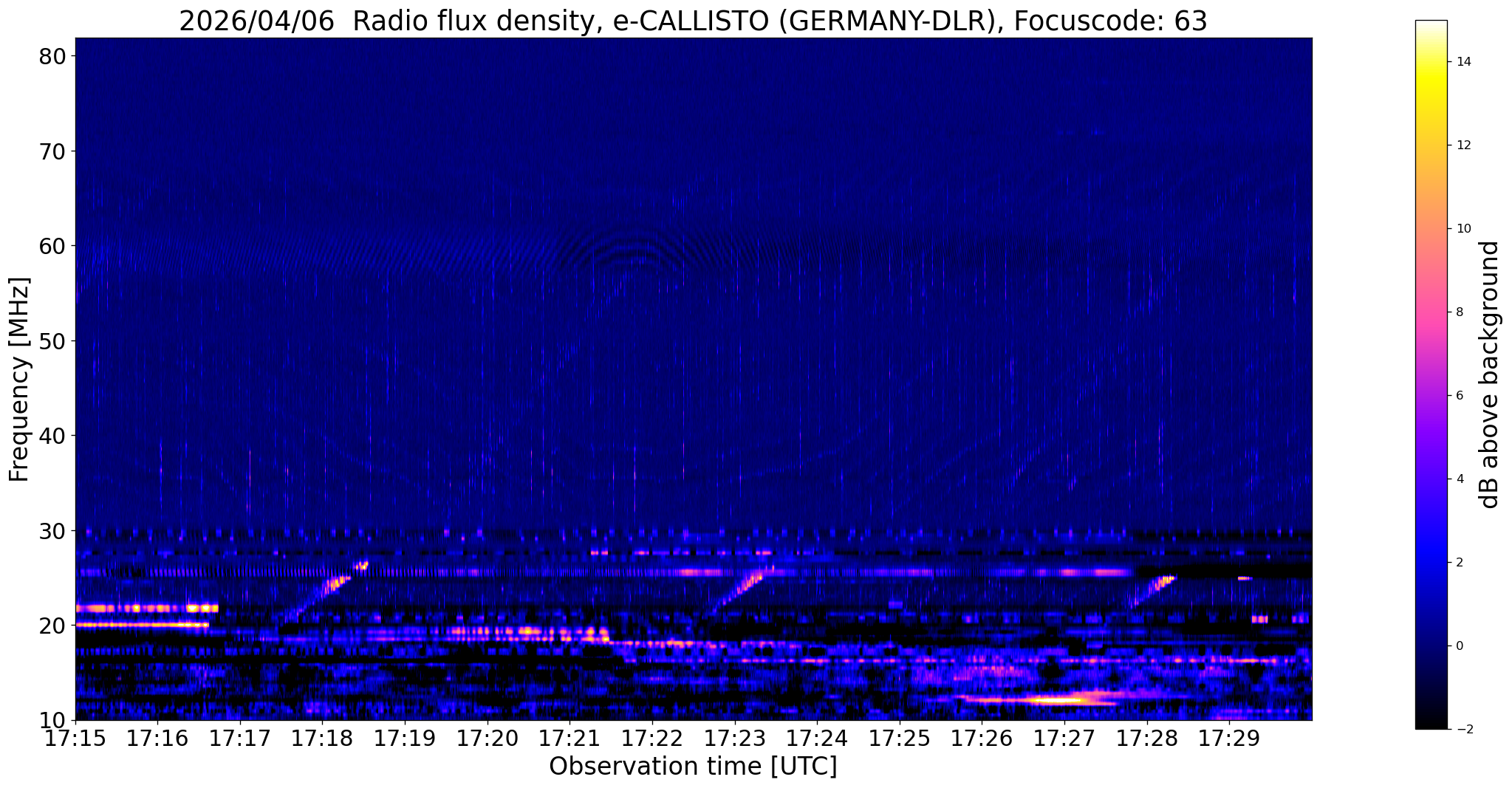Click the dotted 19 MHz emission near 17:20
Viewport: 1512px width, 788px height.
pos(528,632)
